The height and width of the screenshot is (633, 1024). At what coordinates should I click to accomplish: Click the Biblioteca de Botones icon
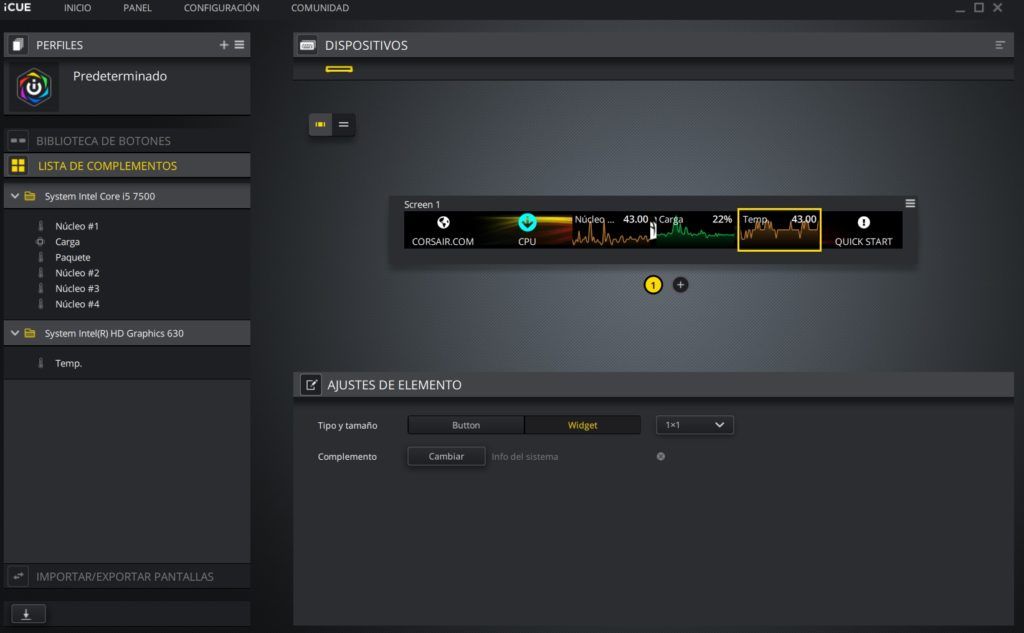[x=18, y=140]
